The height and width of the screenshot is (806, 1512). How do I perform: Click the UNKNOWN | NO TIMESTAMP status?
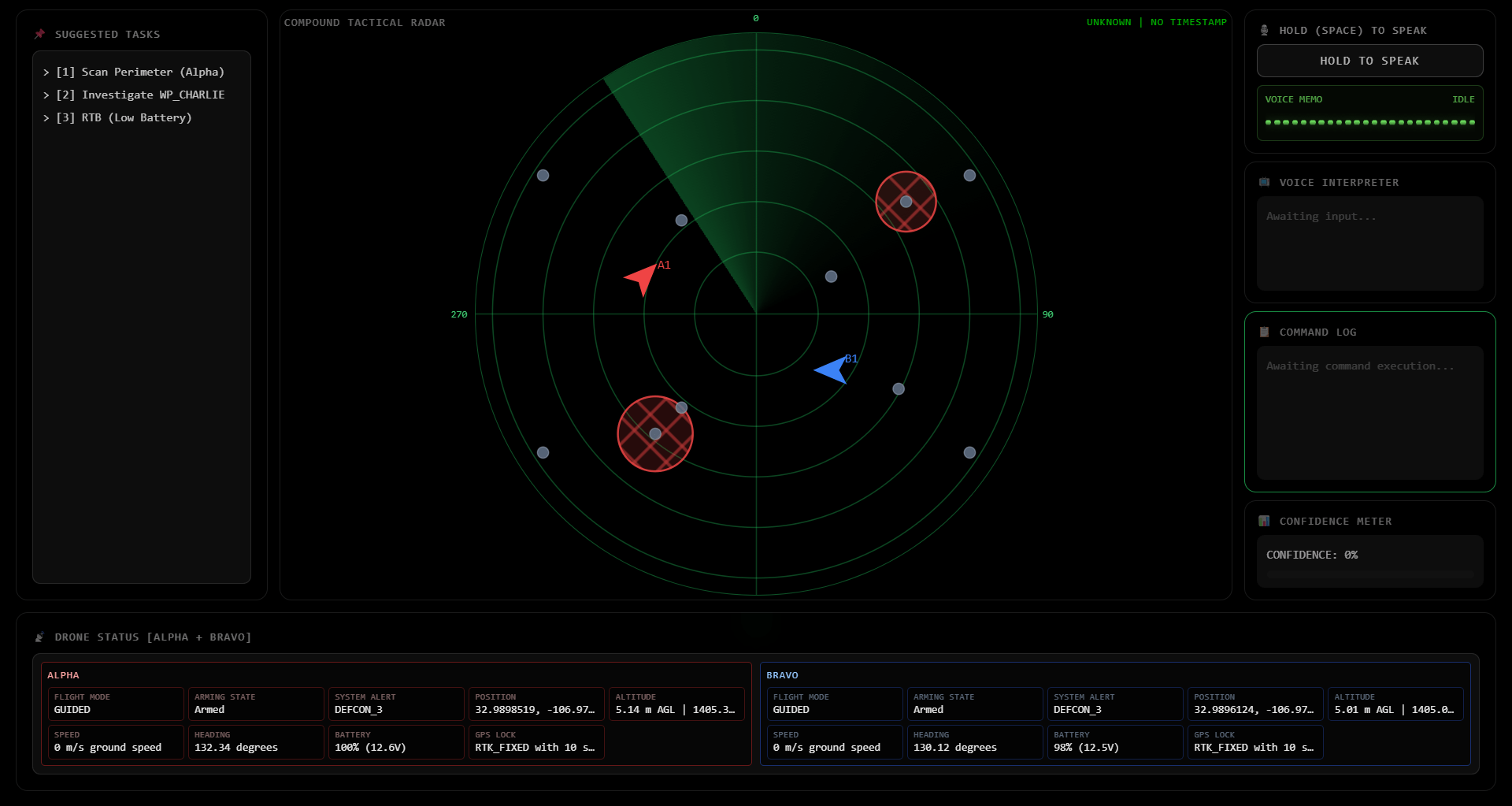[x=1156, y=22]
